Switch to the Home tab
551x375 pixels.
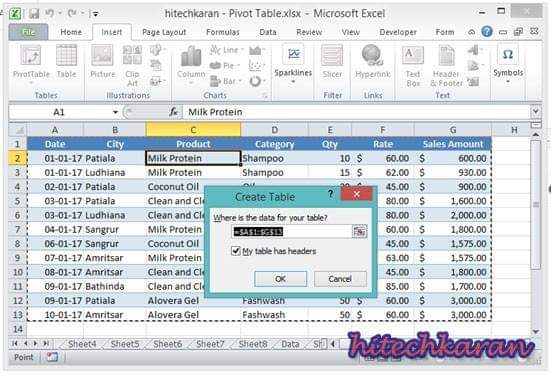71,32
